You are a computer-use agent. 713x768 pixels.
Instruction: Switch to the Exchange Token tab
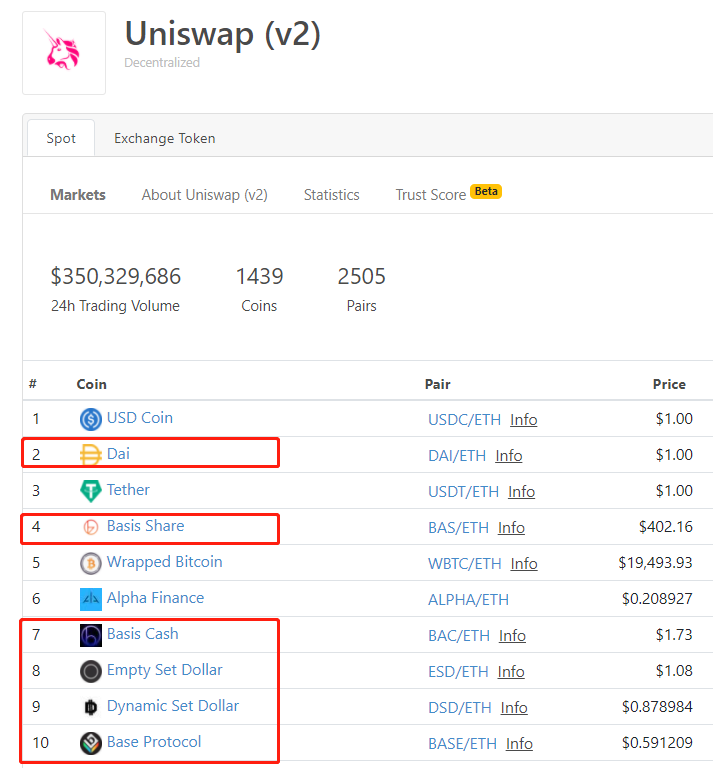tap(165, 138)
